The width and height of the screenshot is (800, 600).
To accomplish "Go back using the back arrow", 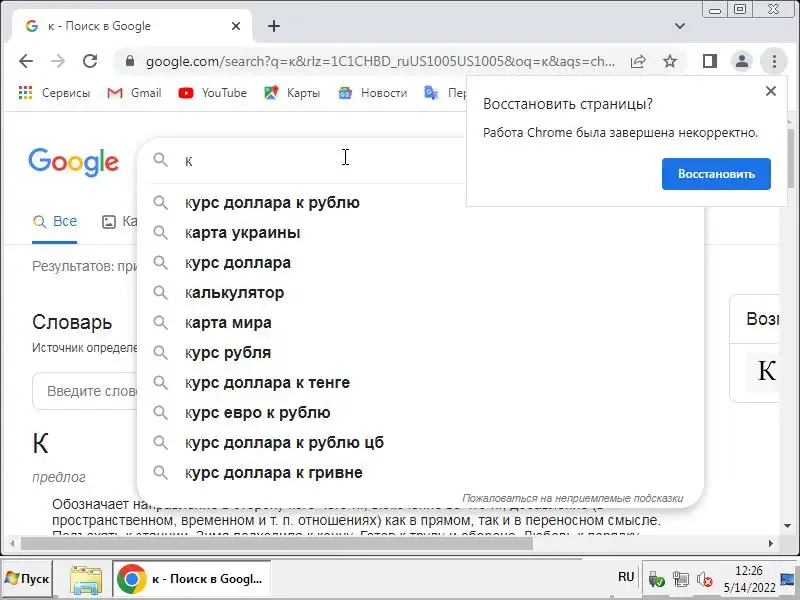I will click(x=26, y=61).
